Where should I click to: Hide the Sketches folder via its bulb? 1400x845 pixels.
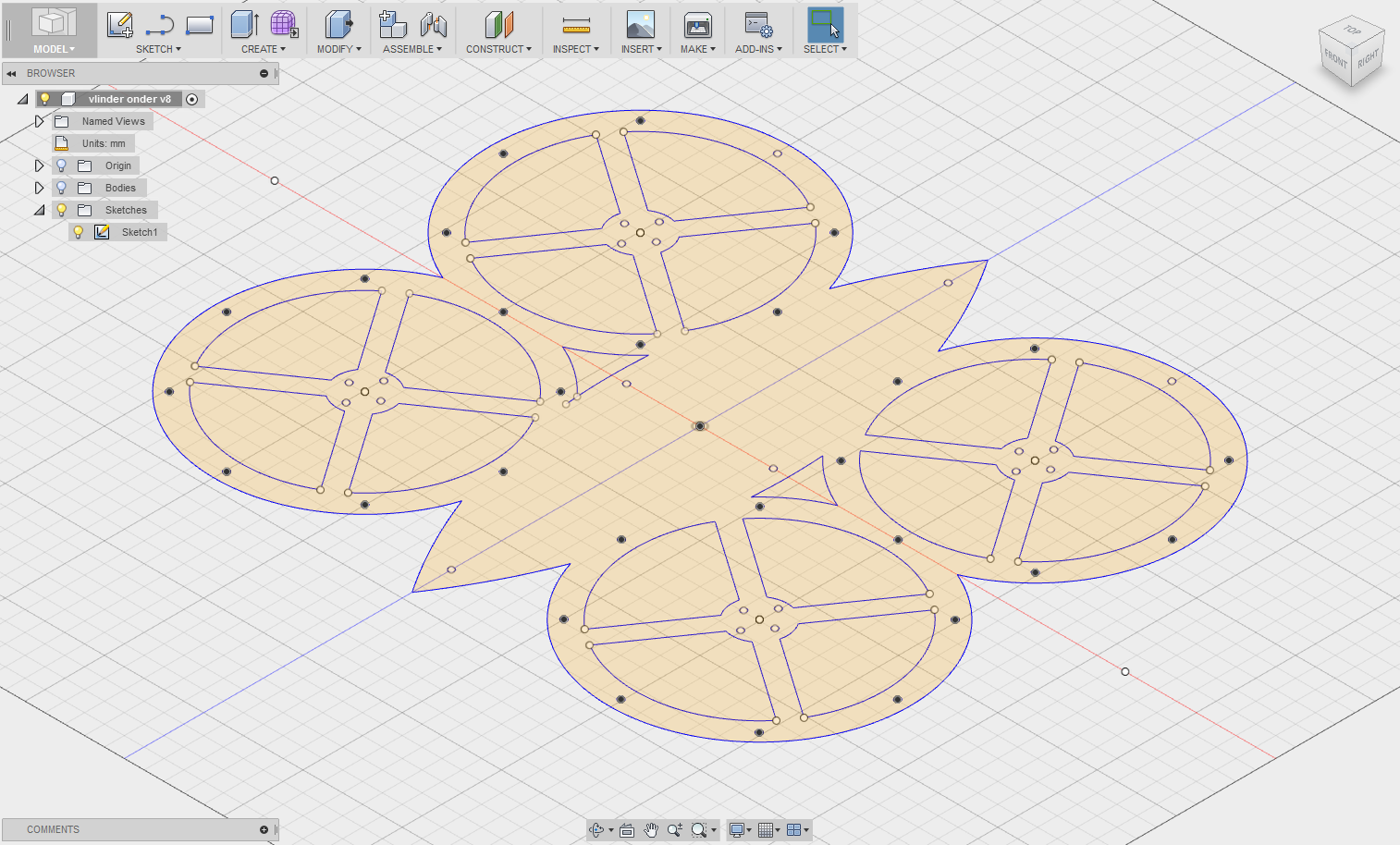61,210
